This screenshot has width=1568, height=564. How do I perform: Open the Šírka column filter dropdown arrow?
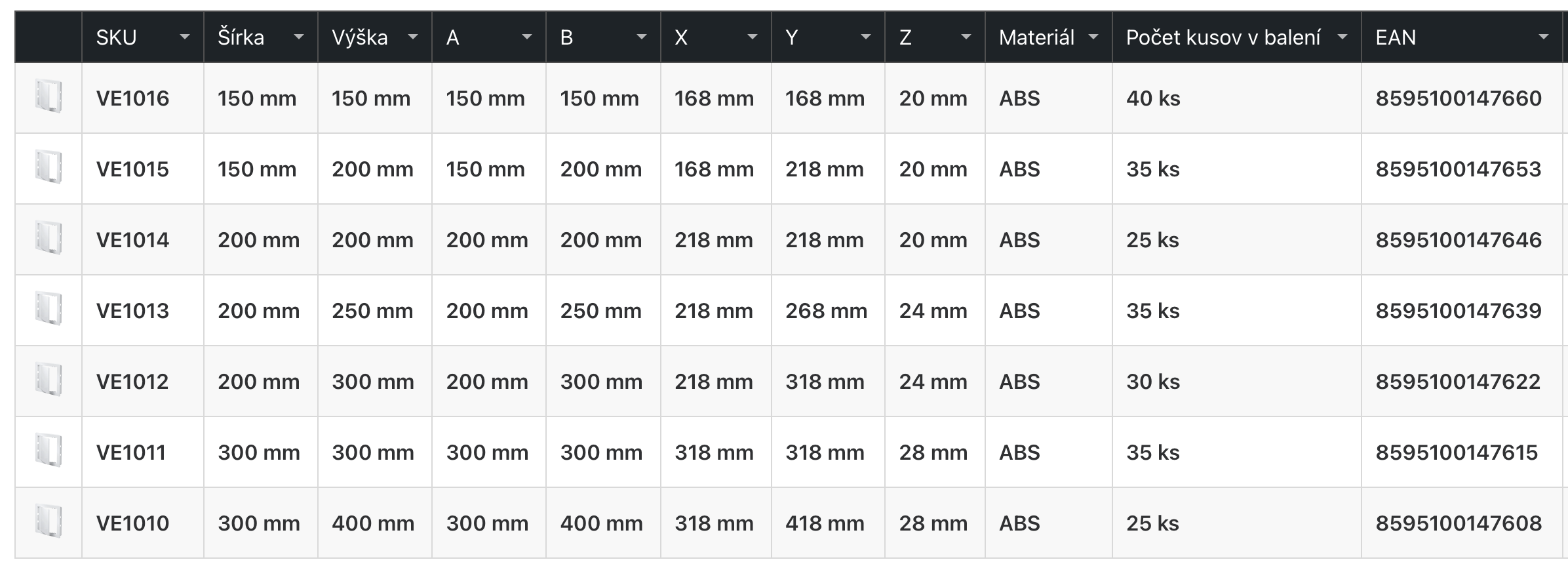[299, 37]
